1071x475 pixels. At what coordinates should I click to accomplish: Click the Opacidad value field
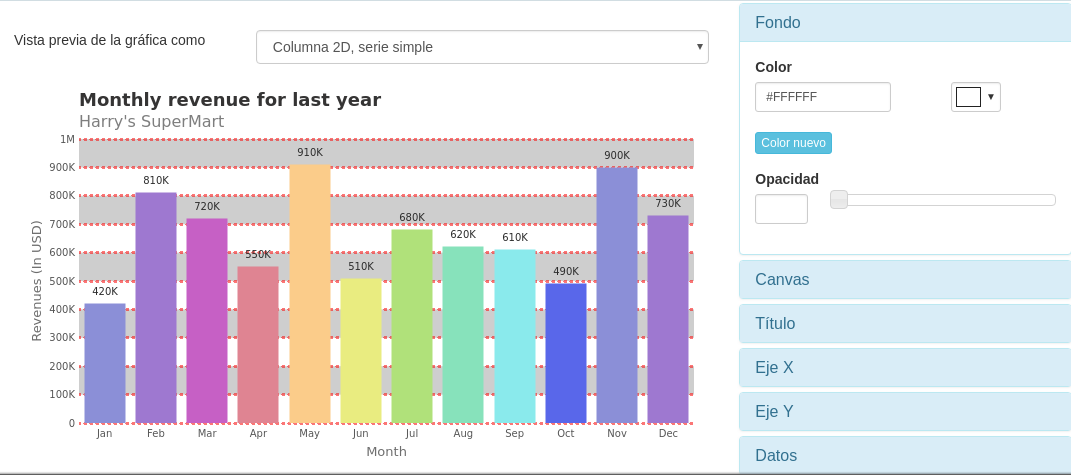(x=781, y=209)
